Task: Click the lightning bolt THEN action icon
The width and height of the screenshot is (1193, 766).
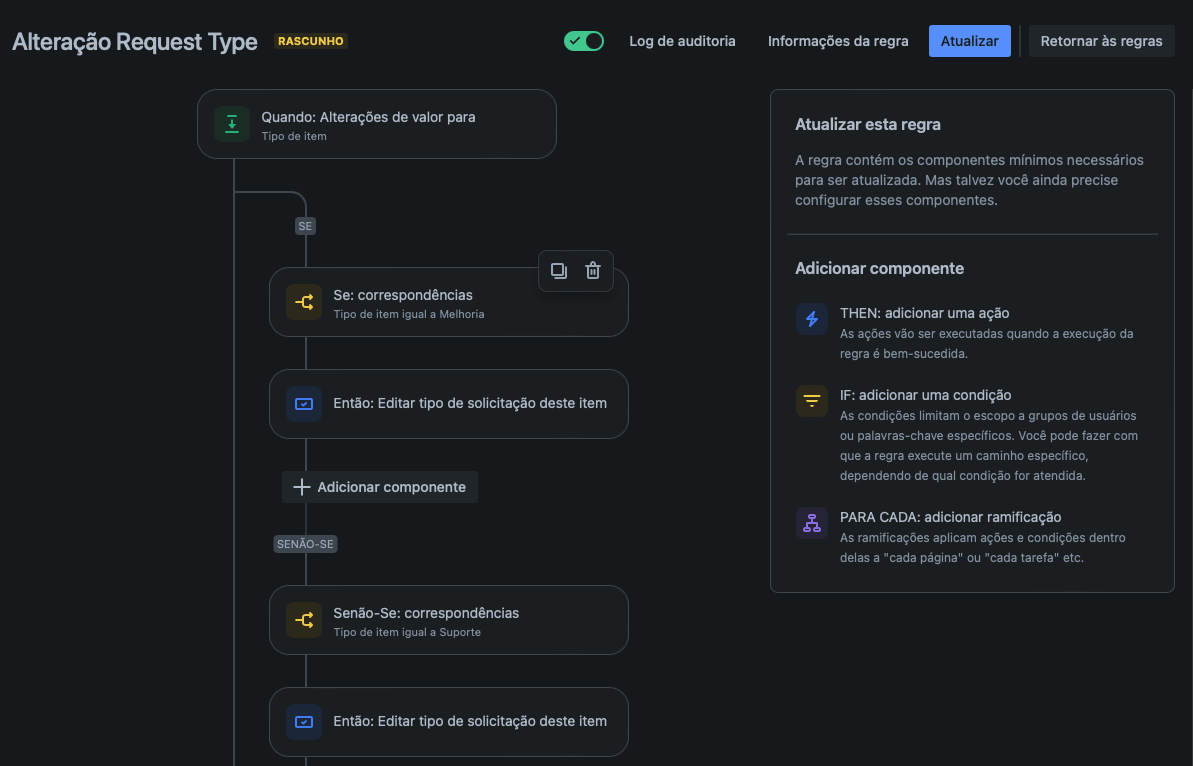Action: coord(812,319)
